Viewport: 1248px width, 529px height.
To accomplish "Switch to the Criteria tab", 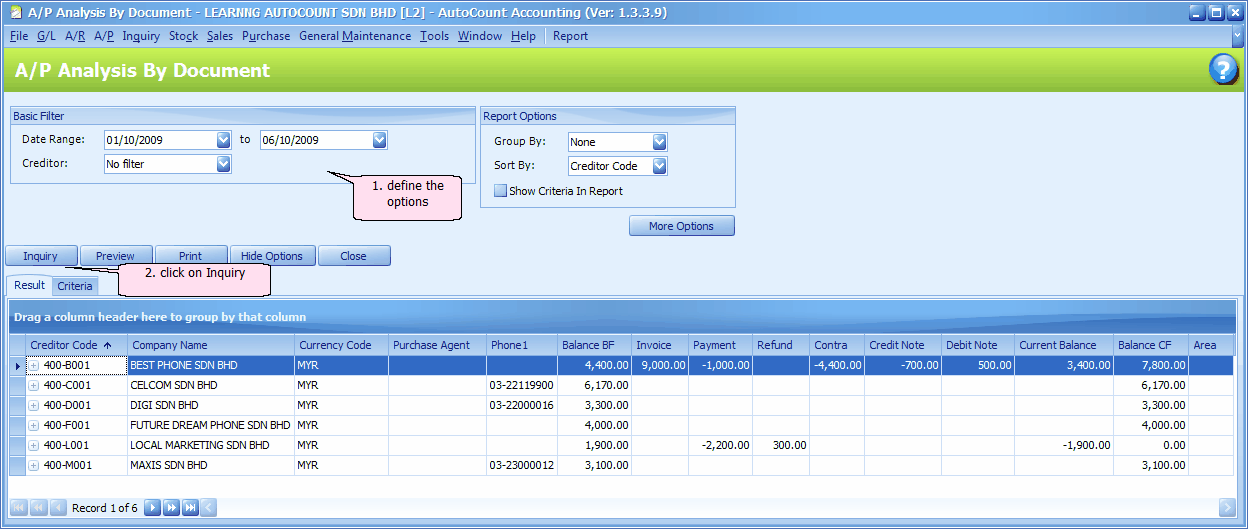I will coord(75,286).
